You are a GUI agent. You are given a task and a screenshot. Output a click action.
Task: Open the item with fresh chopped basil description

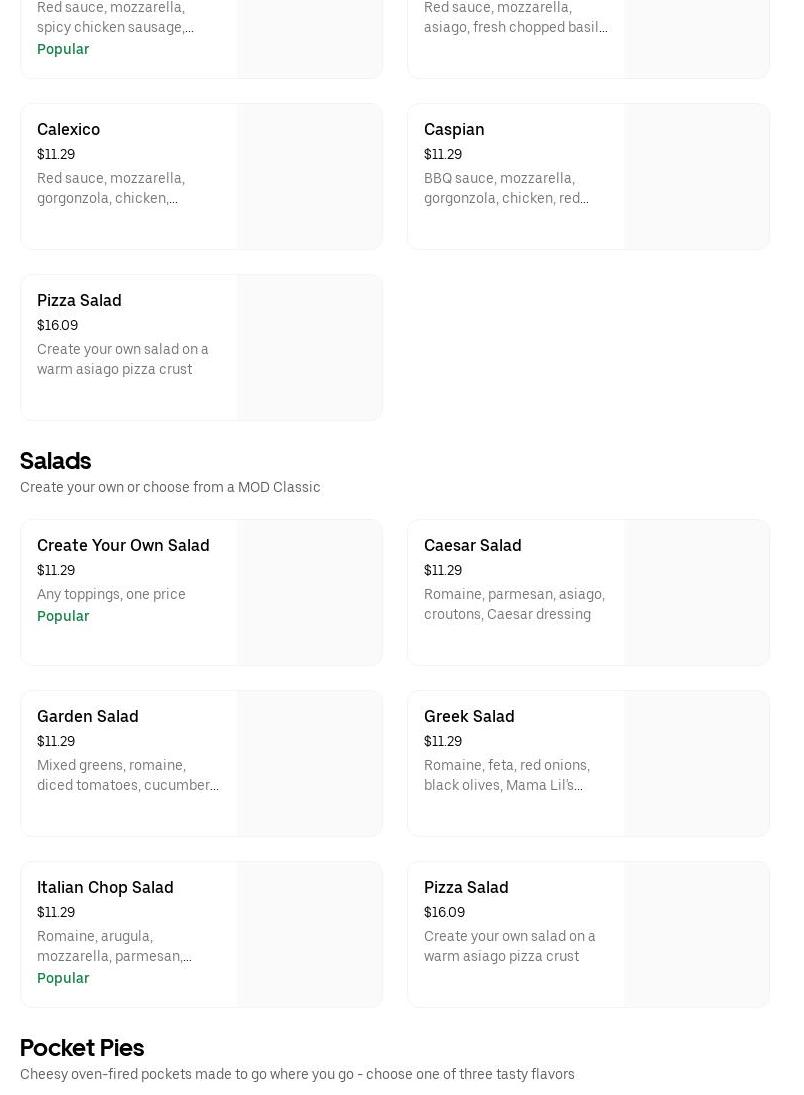click(x=515, y=27)
